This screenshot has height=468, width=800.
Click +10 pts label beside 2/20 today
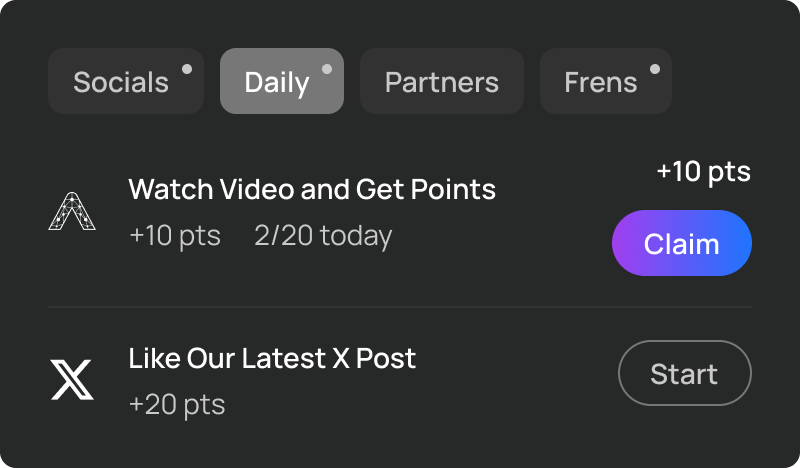pos(175,236)
